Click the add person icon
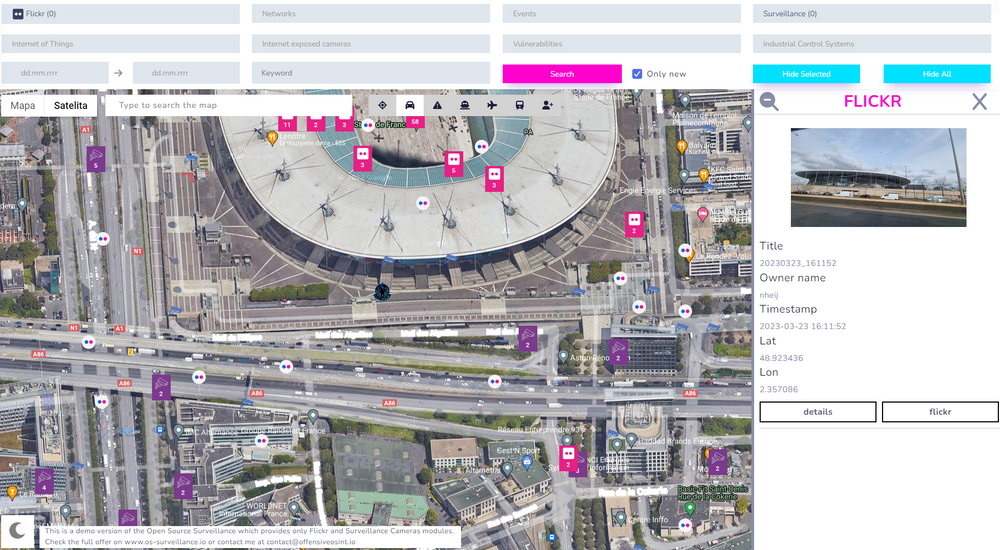 pos(547,105)
